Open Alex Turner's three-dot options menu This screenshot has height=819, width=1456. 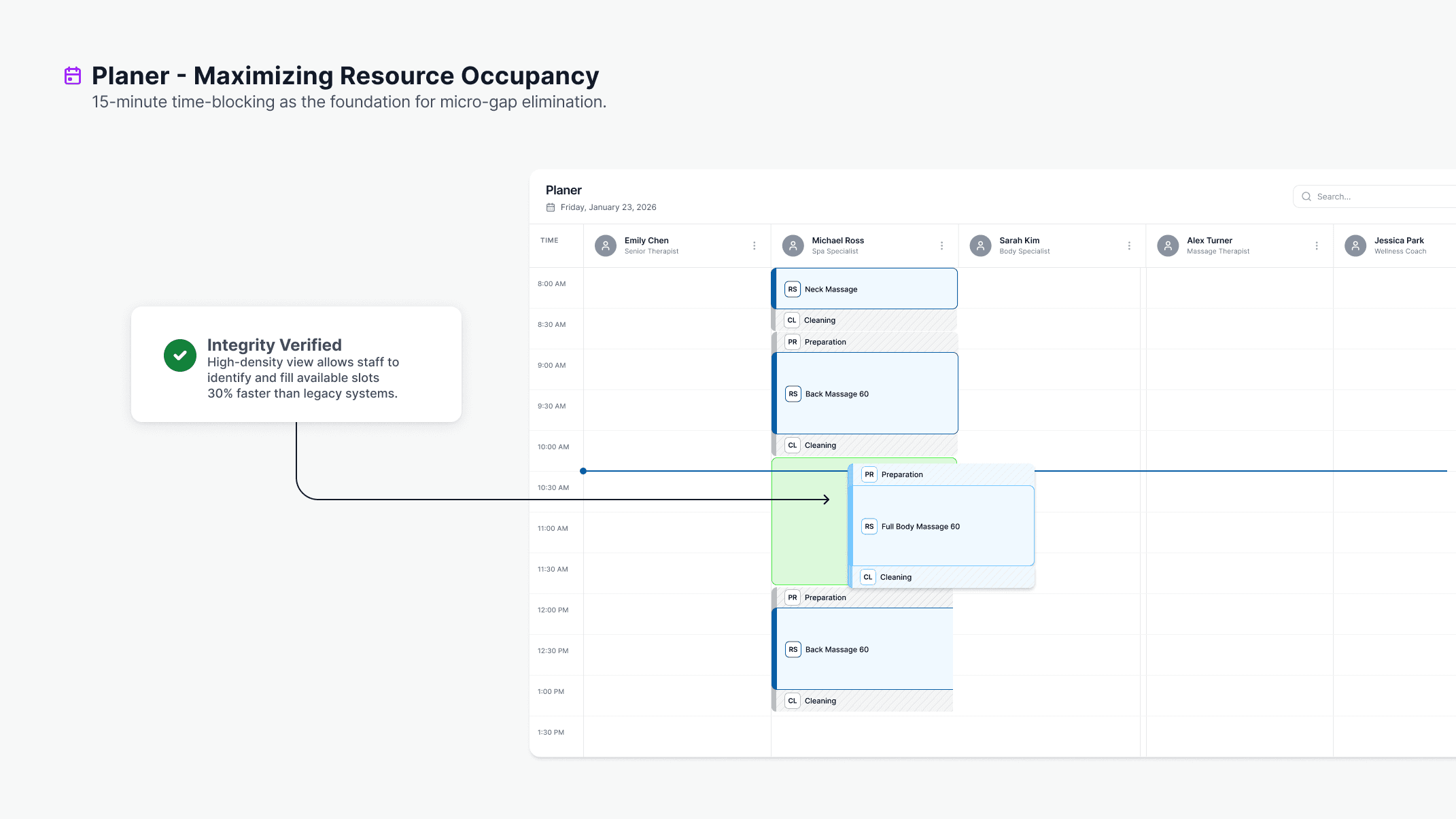(1317, 245)
